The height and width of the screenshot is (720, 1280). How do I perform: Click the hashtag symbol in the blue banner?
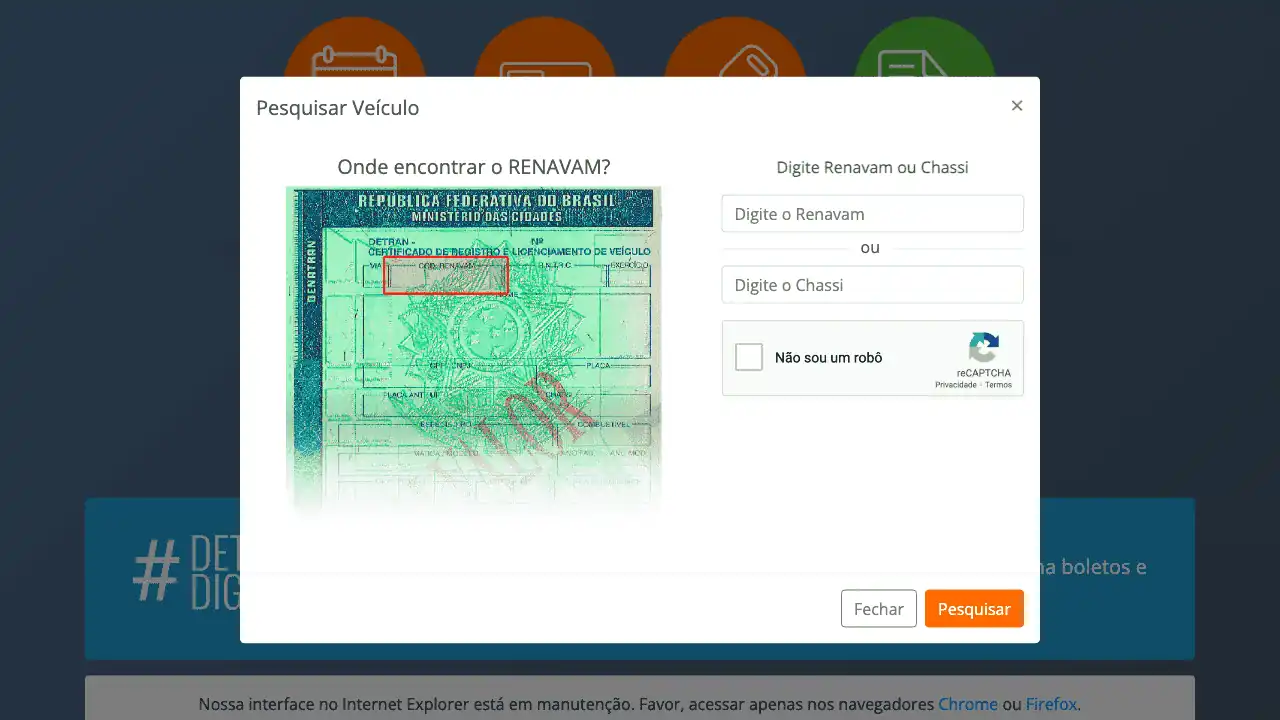coord(156,573)
